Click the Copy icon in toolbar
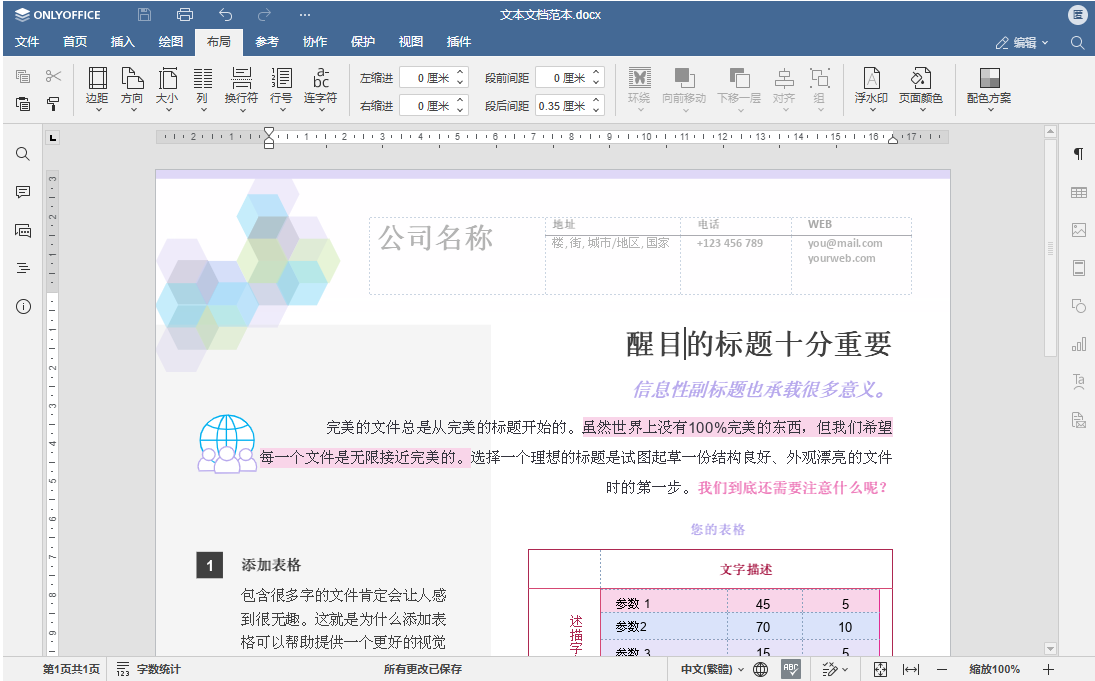Screen dimensions: 1095x681 23,76
